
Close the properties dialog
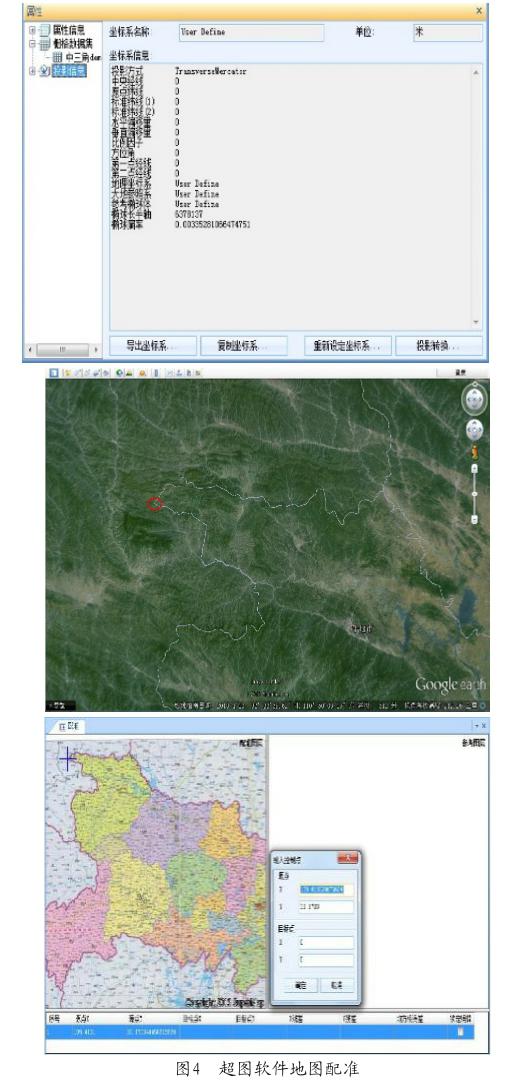pos(479,11)
